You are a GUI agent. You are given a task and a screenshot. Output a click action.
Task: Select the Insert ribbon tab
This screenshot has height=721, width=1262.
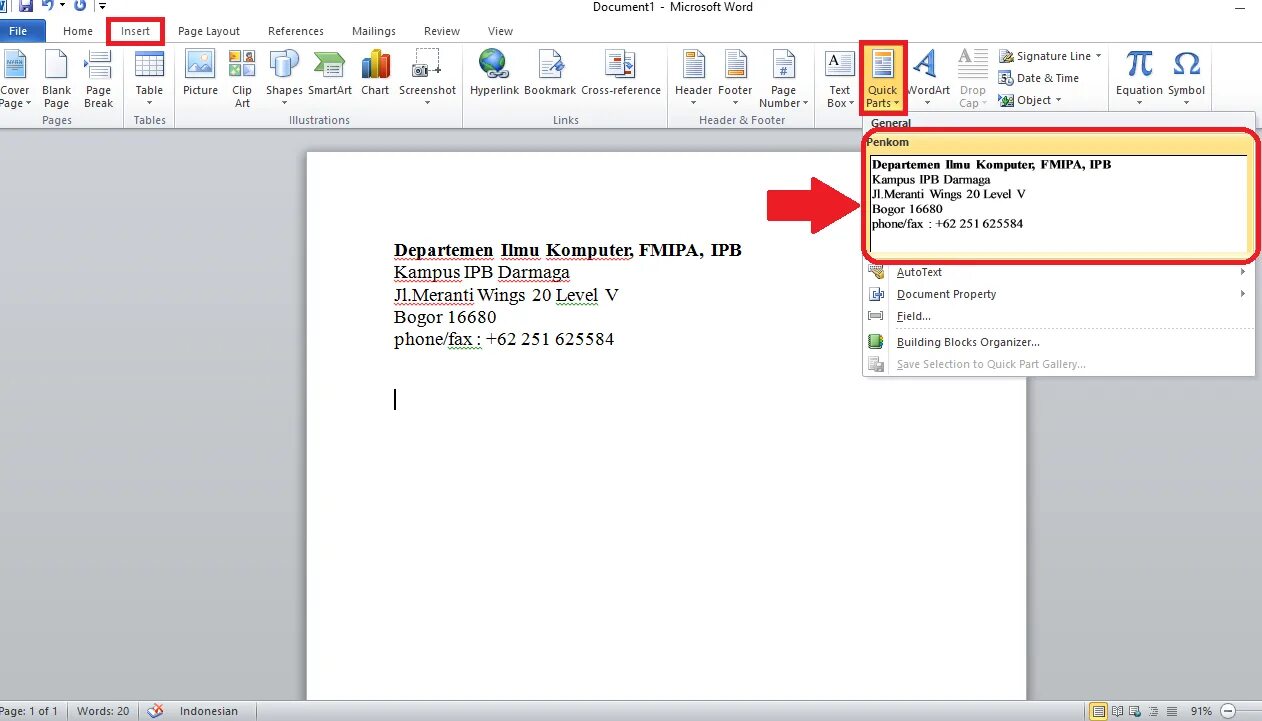pyautogui.click(x=136, y=31)
